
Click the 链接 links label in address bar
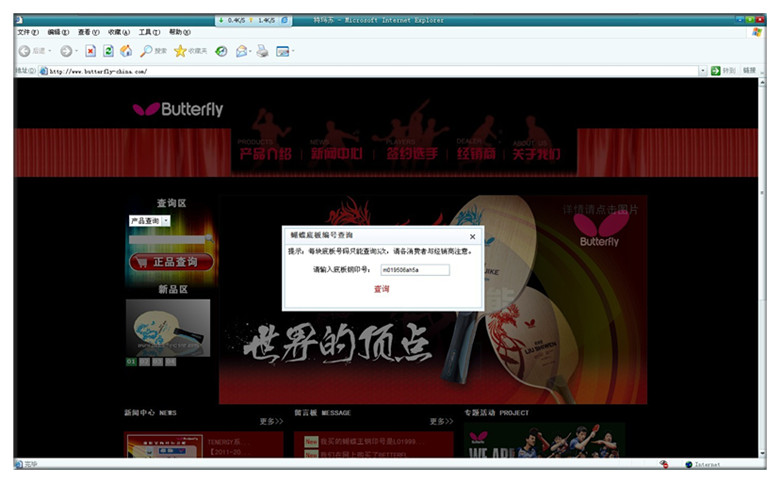click(749, 71)
